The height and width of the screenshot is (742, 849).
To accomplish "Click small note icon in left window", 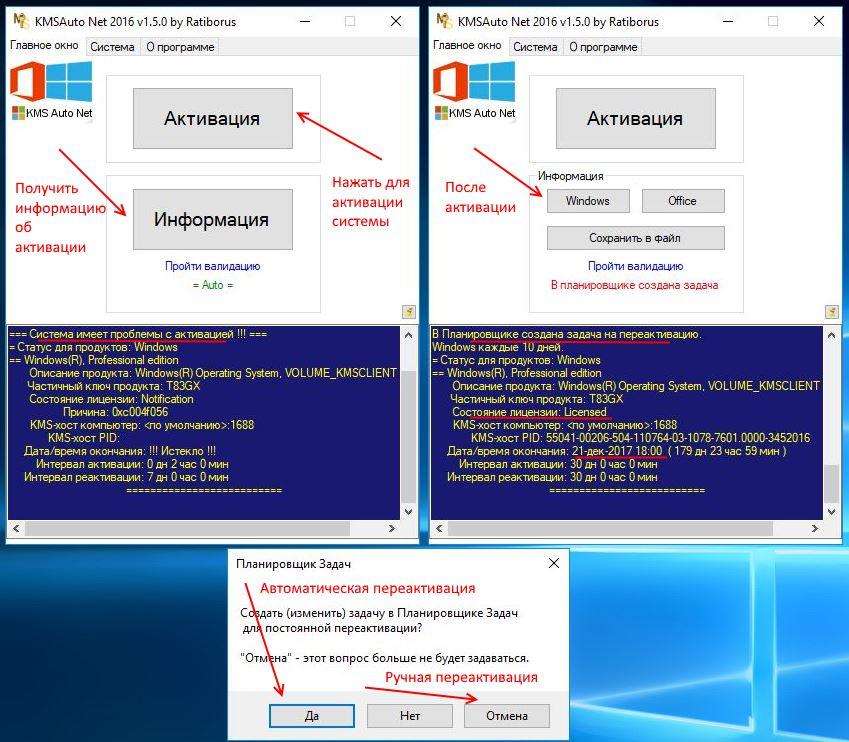I will click(x=409, y=311).
